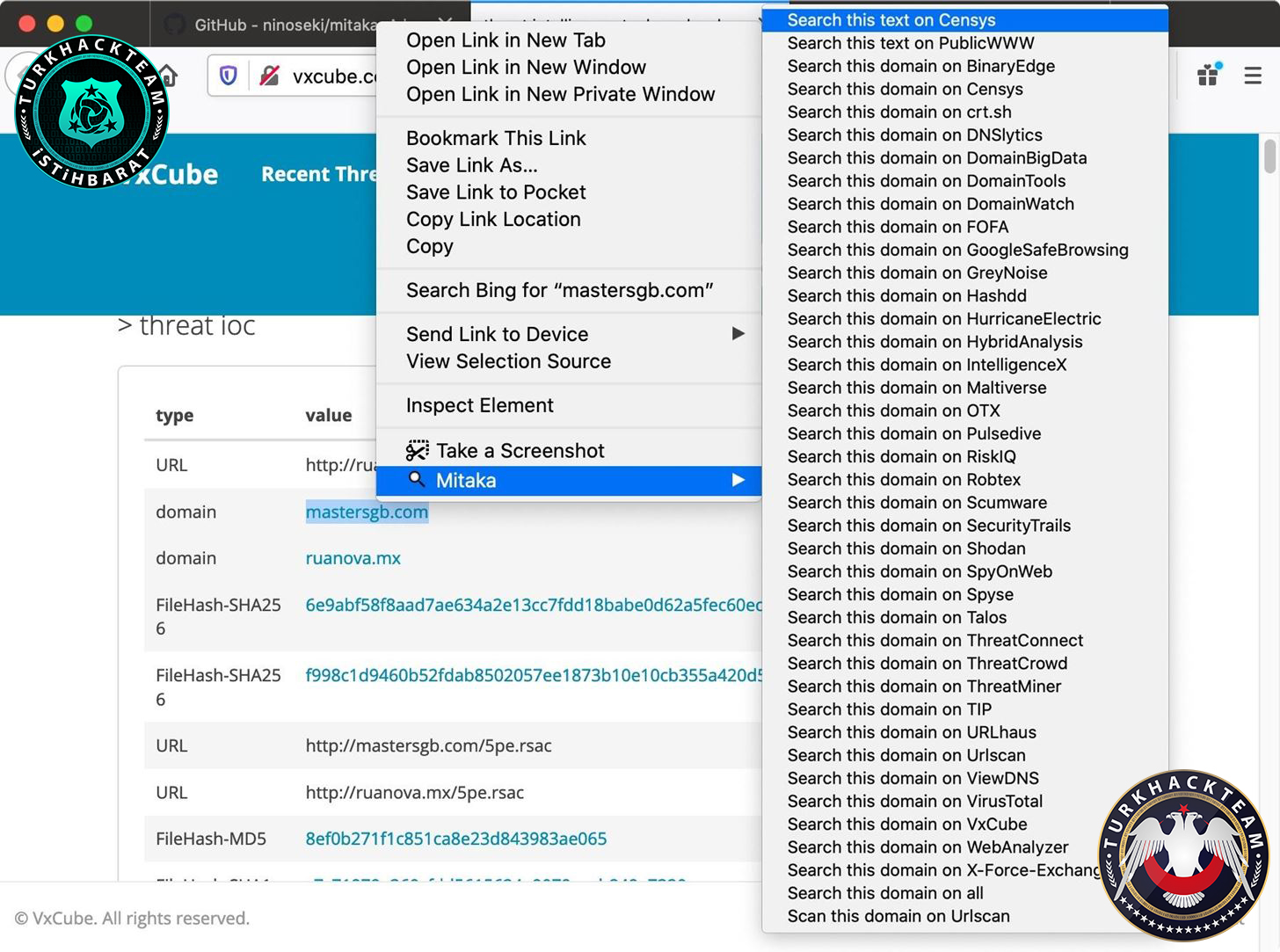Click the 'type' column header
Screen dimensions: 1280x952
(x=174, y=415)
